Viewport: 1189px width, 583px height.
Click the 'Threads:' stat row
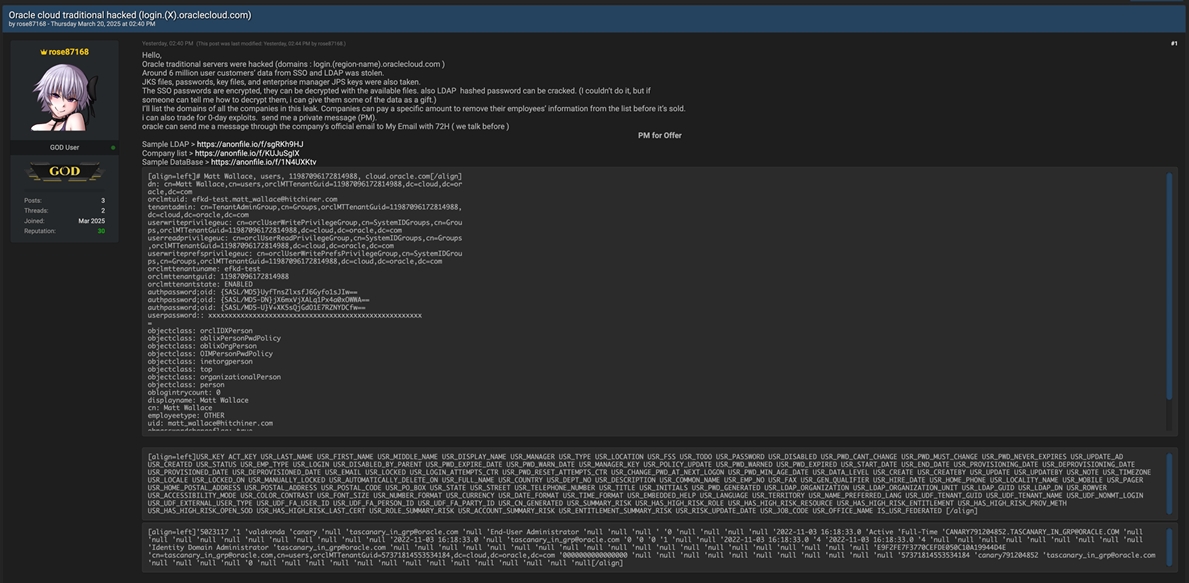click(64, 210)
